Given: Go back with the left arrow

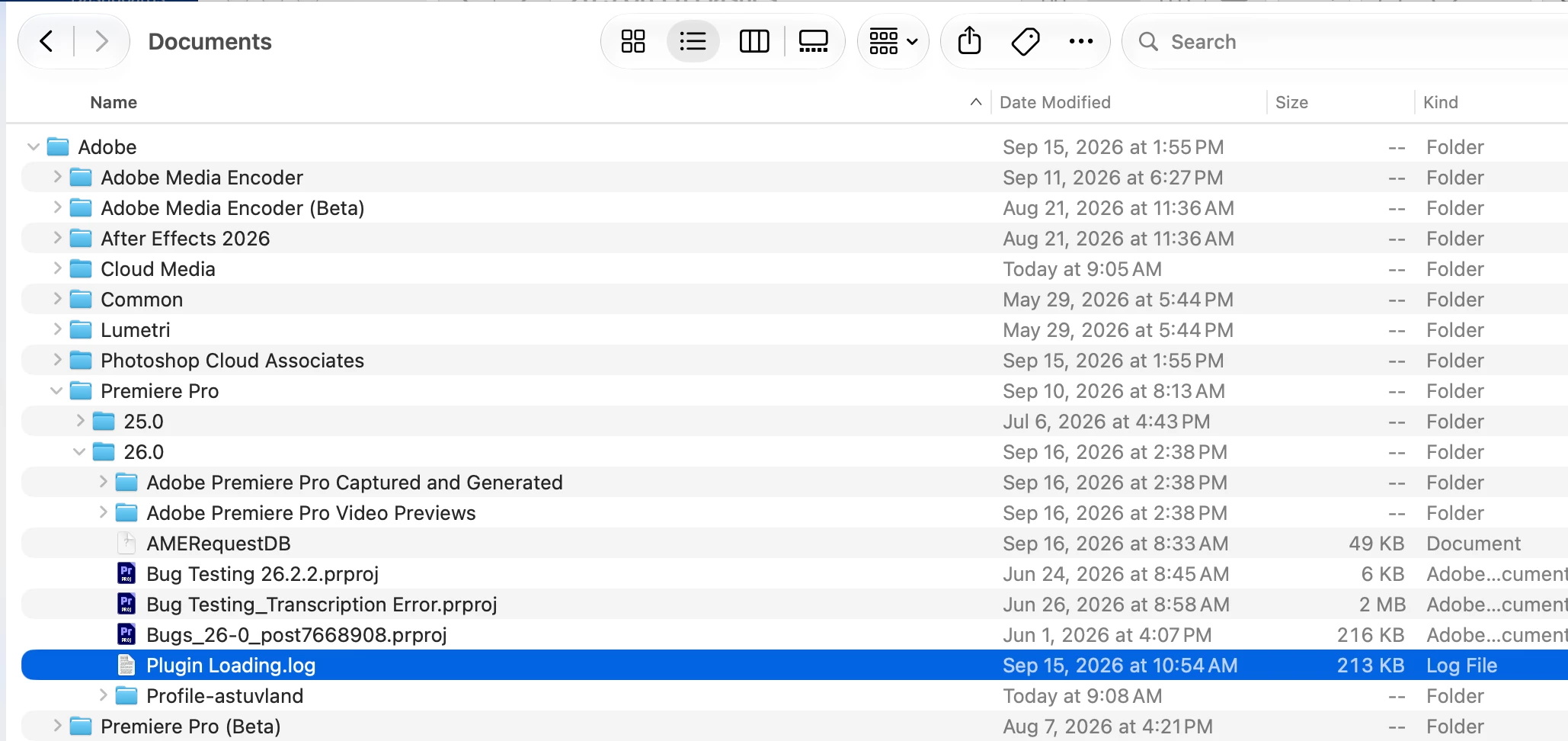Looking at the screenshot, I should coord(46,41).
